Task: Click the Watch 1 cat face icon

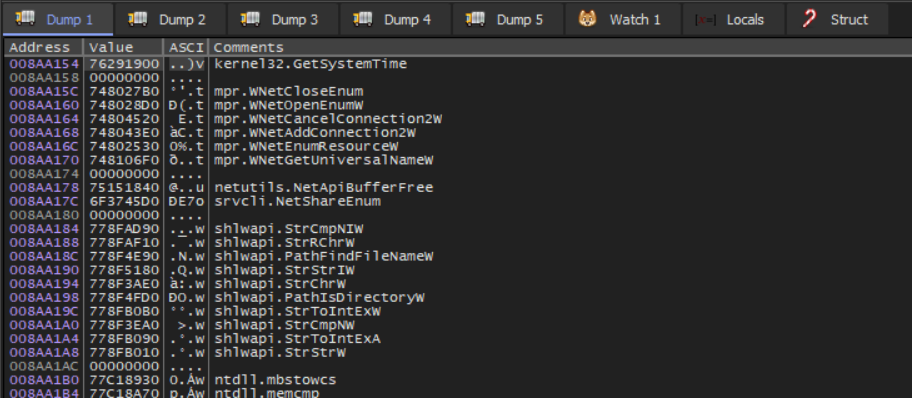Action: 587,19
